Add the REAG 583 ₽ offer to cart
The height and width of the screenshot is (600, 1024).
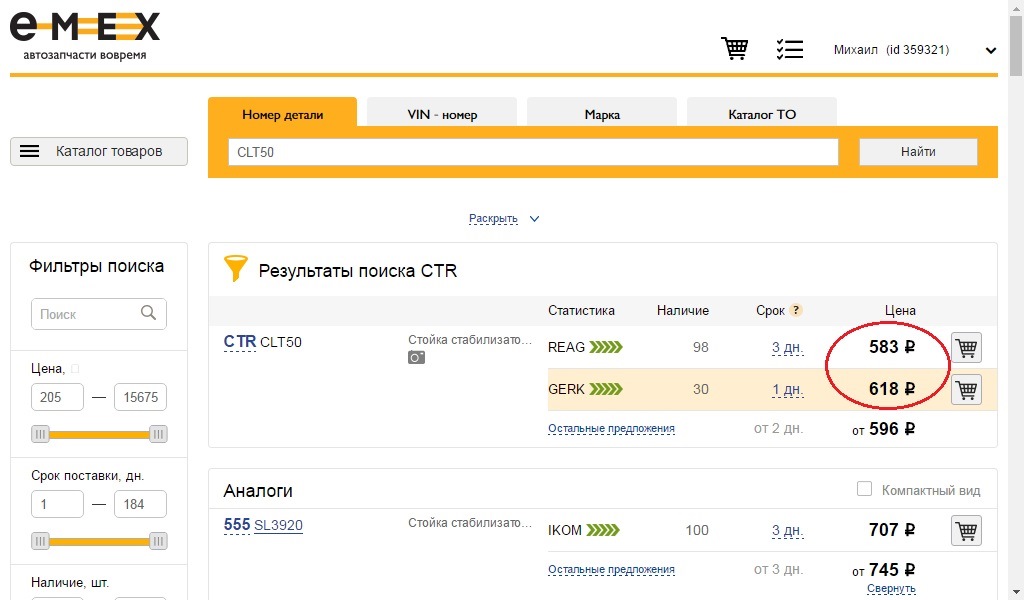[x=967, y=347]
